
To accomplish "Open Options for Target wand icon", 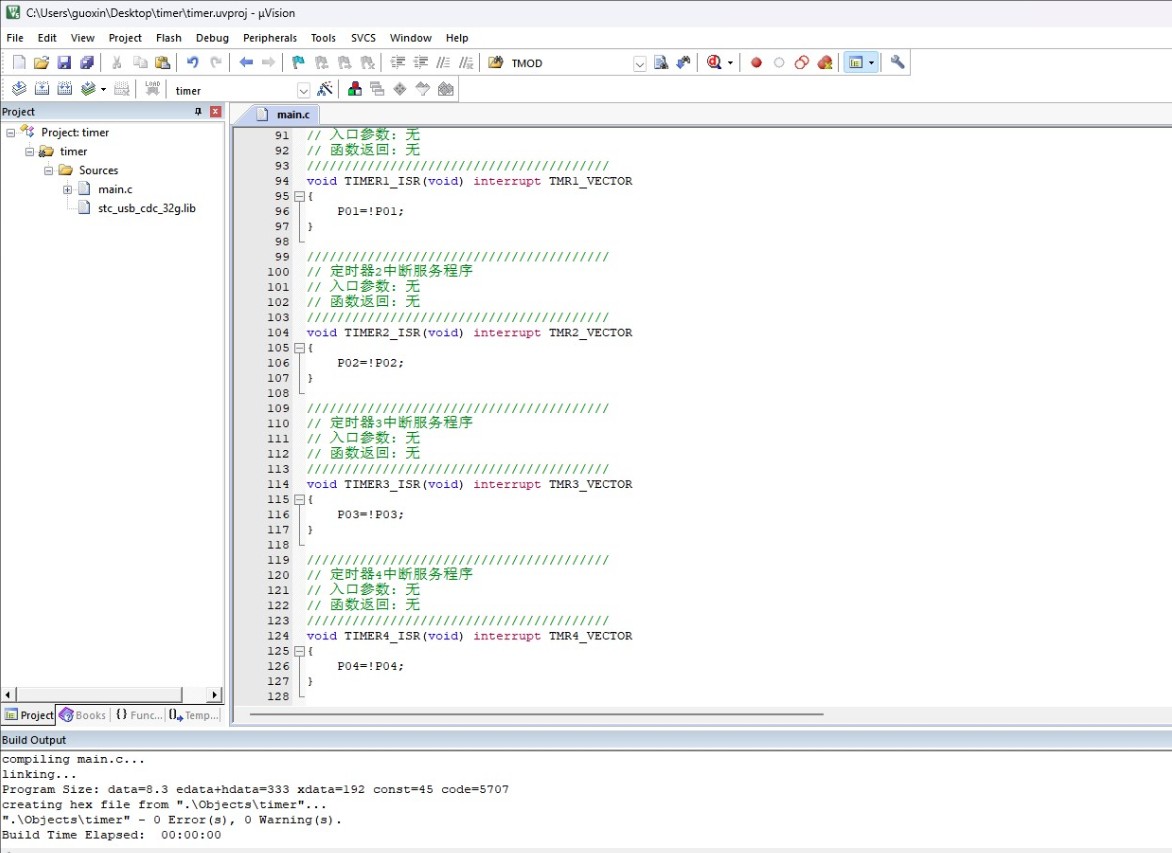I will (324, 89).
